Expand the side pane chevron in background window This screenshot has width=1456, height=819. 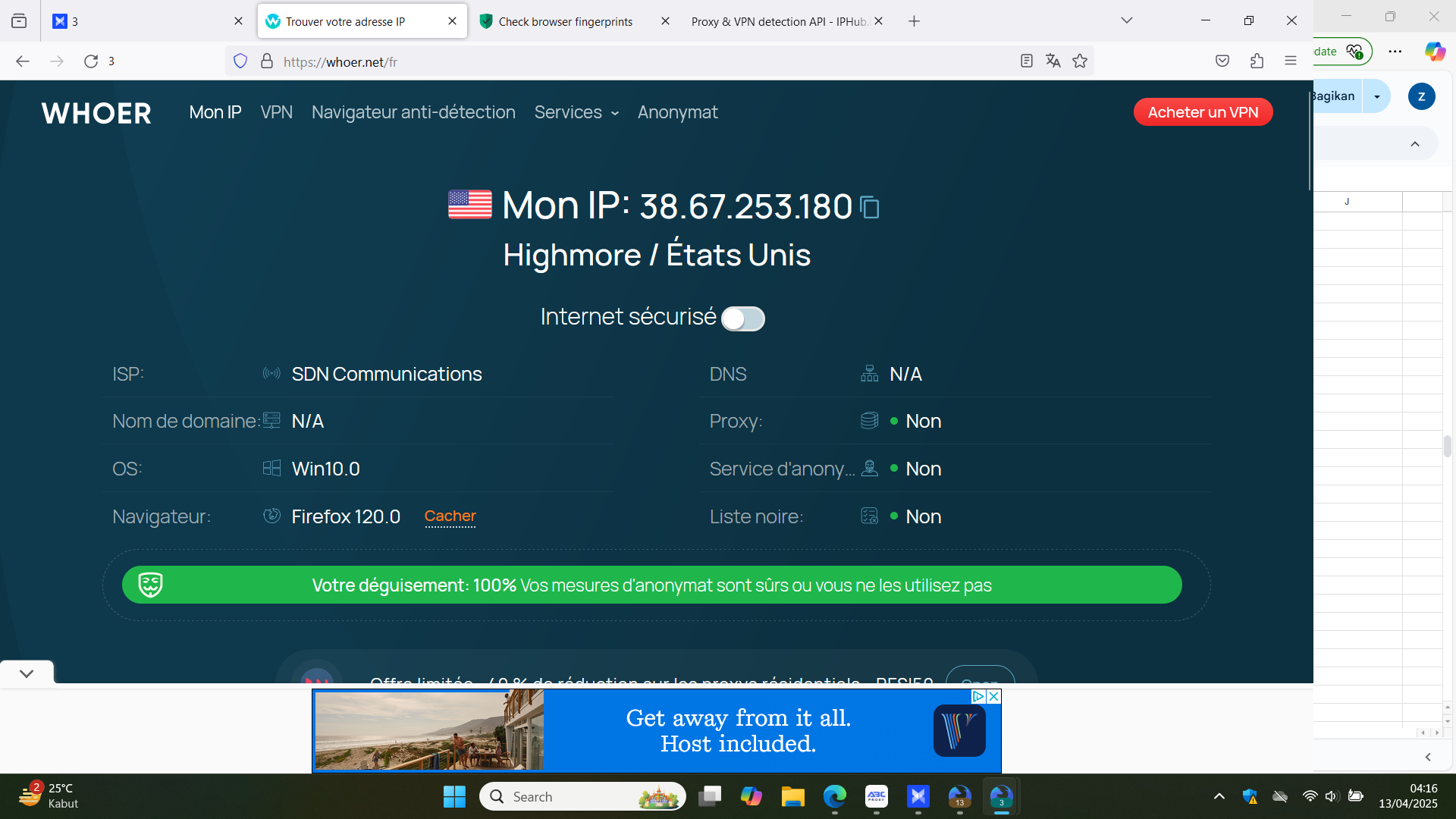(1428, 757)
